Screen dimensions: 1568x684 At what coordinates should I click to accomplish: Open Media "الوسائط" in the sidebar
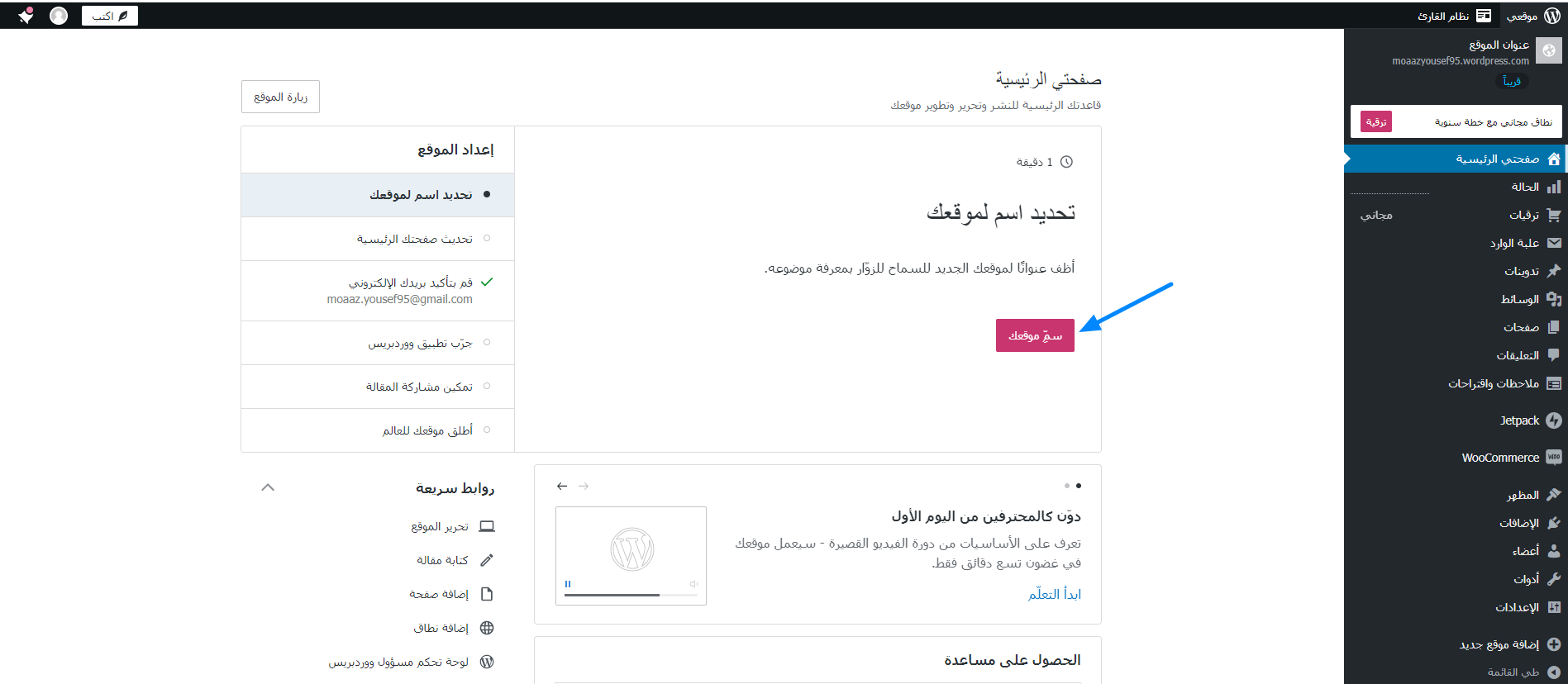(x=1455, y=299)
